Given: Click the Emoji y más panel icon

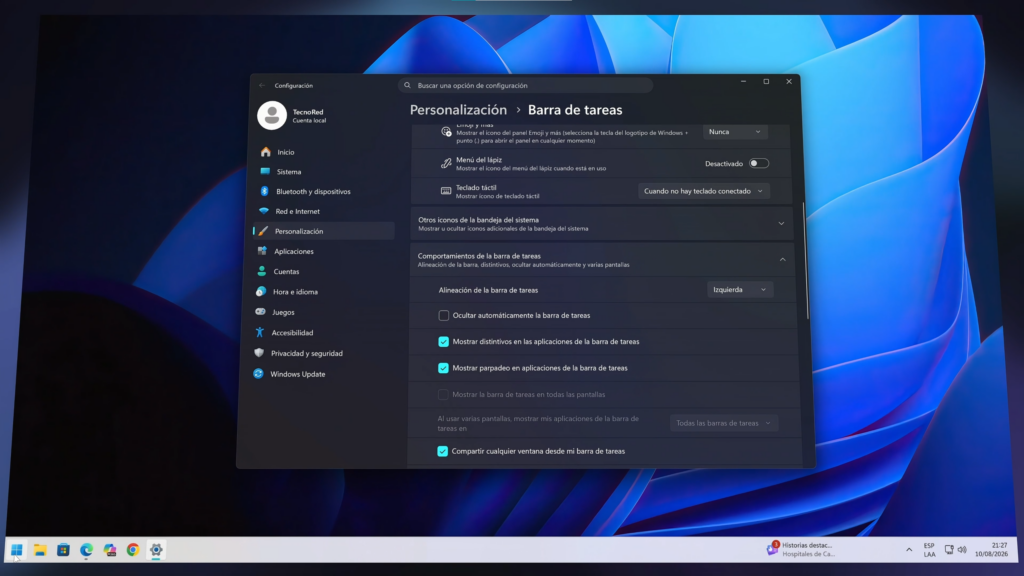Looking at the screenshot, I should point(446,131).
